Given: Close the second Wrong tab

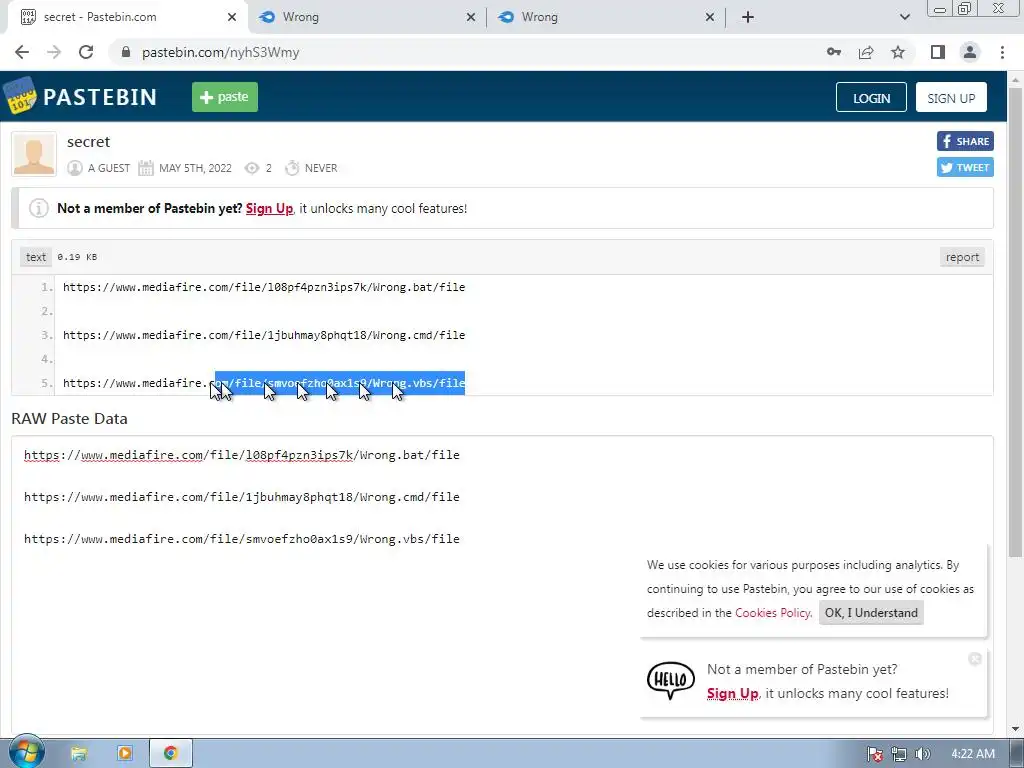Looking at the screenshot, I should click(710, 17).
